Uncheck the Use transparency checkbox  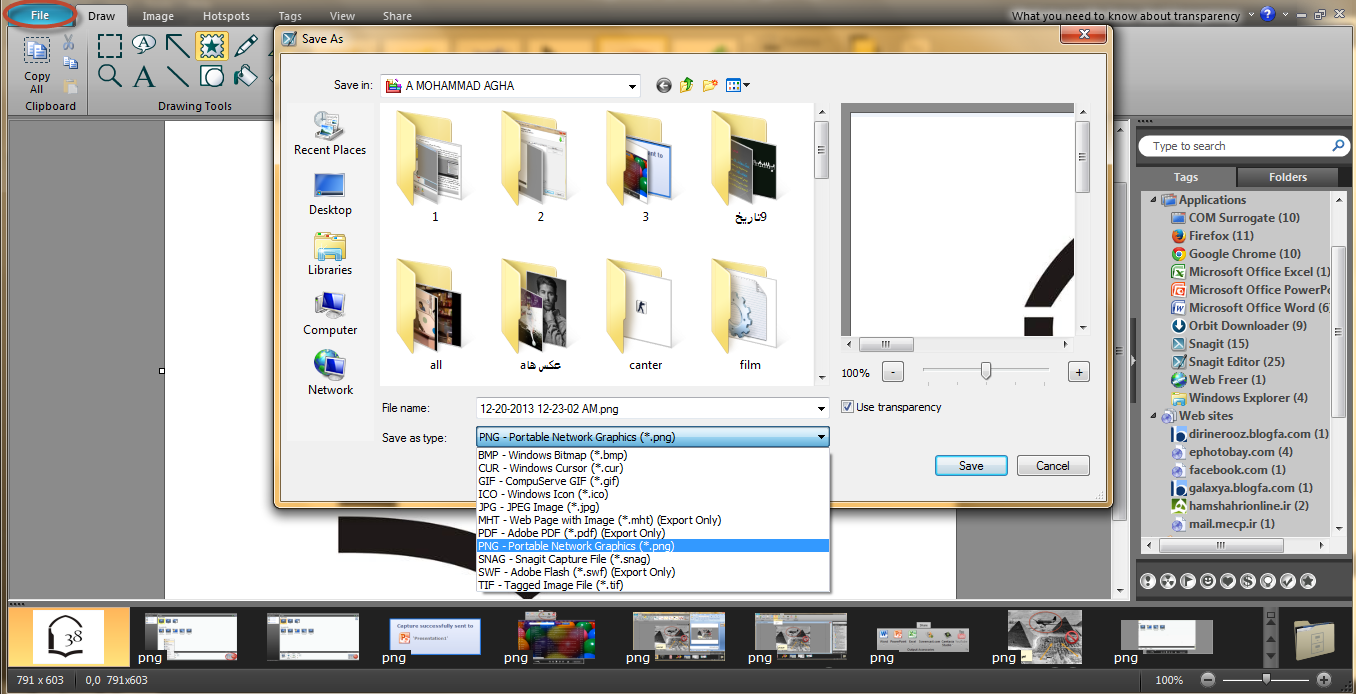847,407
